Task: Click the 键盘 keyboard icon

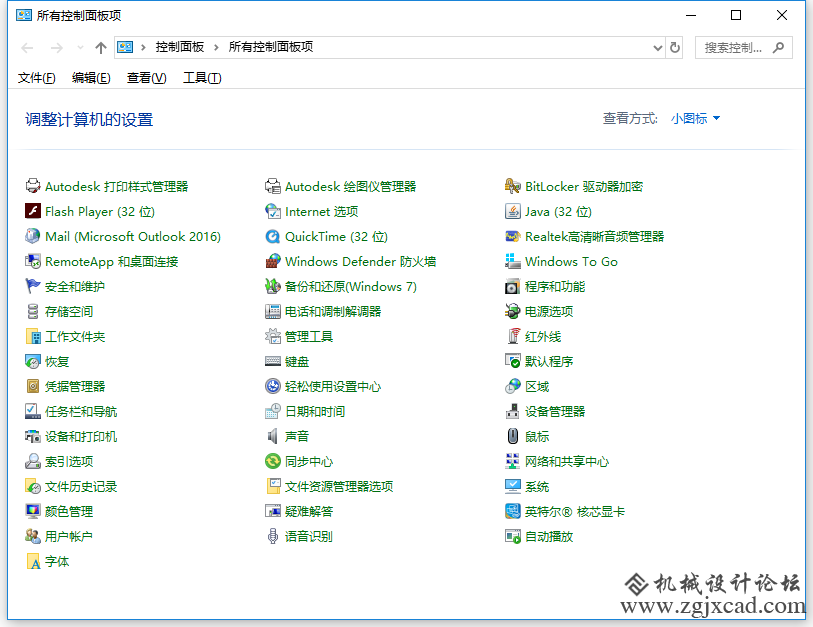Action: coord(273,361)
